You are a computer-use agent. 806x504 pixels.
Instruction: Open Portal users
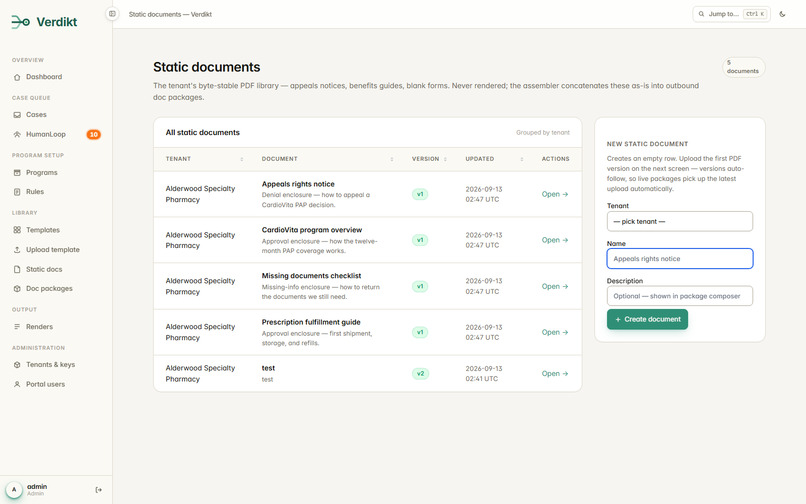click(x=46, y=384)
